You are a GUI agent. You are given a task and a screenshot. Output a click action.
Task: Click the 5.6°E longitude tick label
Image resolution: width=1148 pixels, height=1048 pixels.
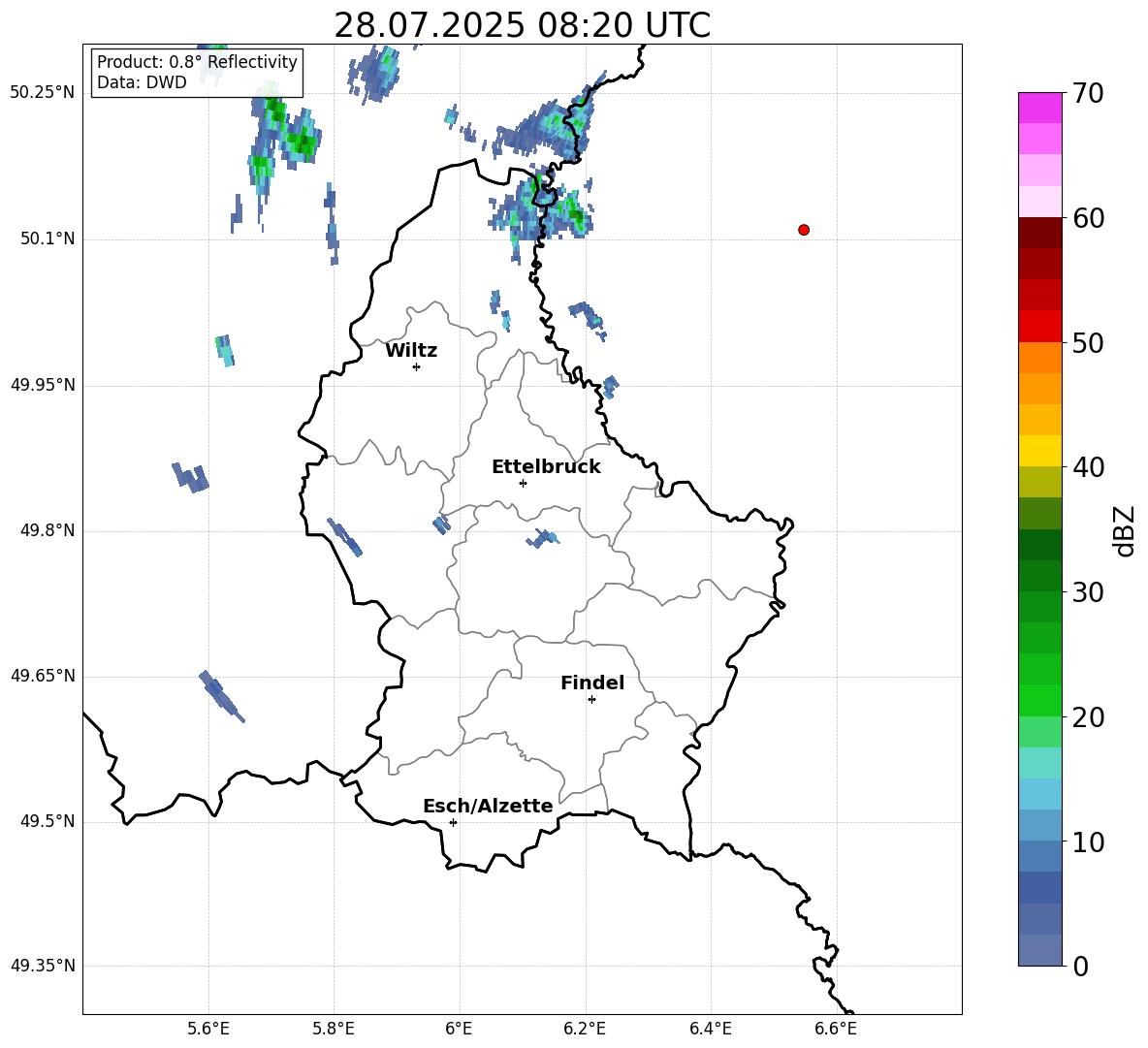208,1029
